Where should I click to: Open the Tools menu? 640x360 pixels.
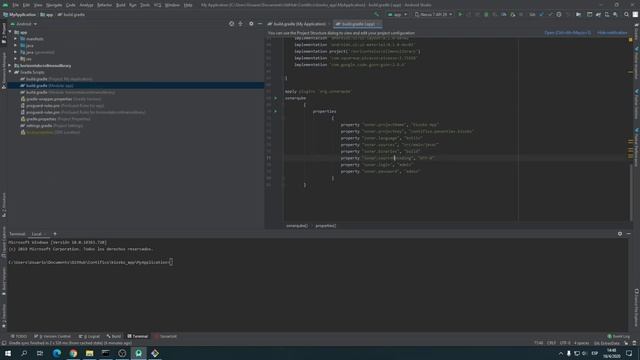click(x=145, y=5)
